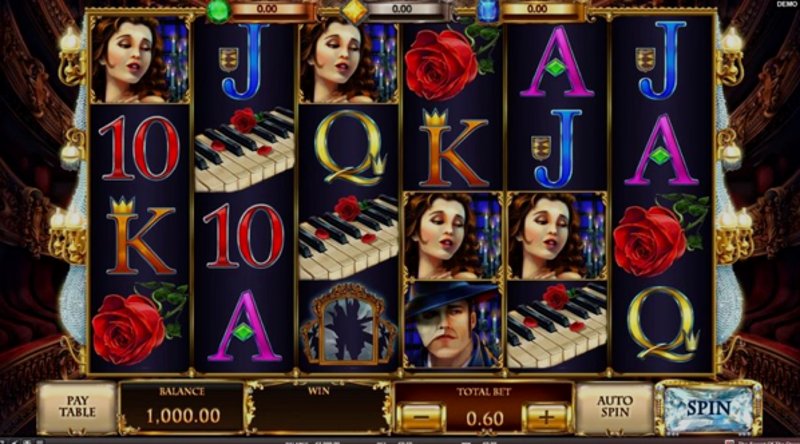Start Auto Spin
This screenshot has height=444, width=800.
(x=614, y=407)
